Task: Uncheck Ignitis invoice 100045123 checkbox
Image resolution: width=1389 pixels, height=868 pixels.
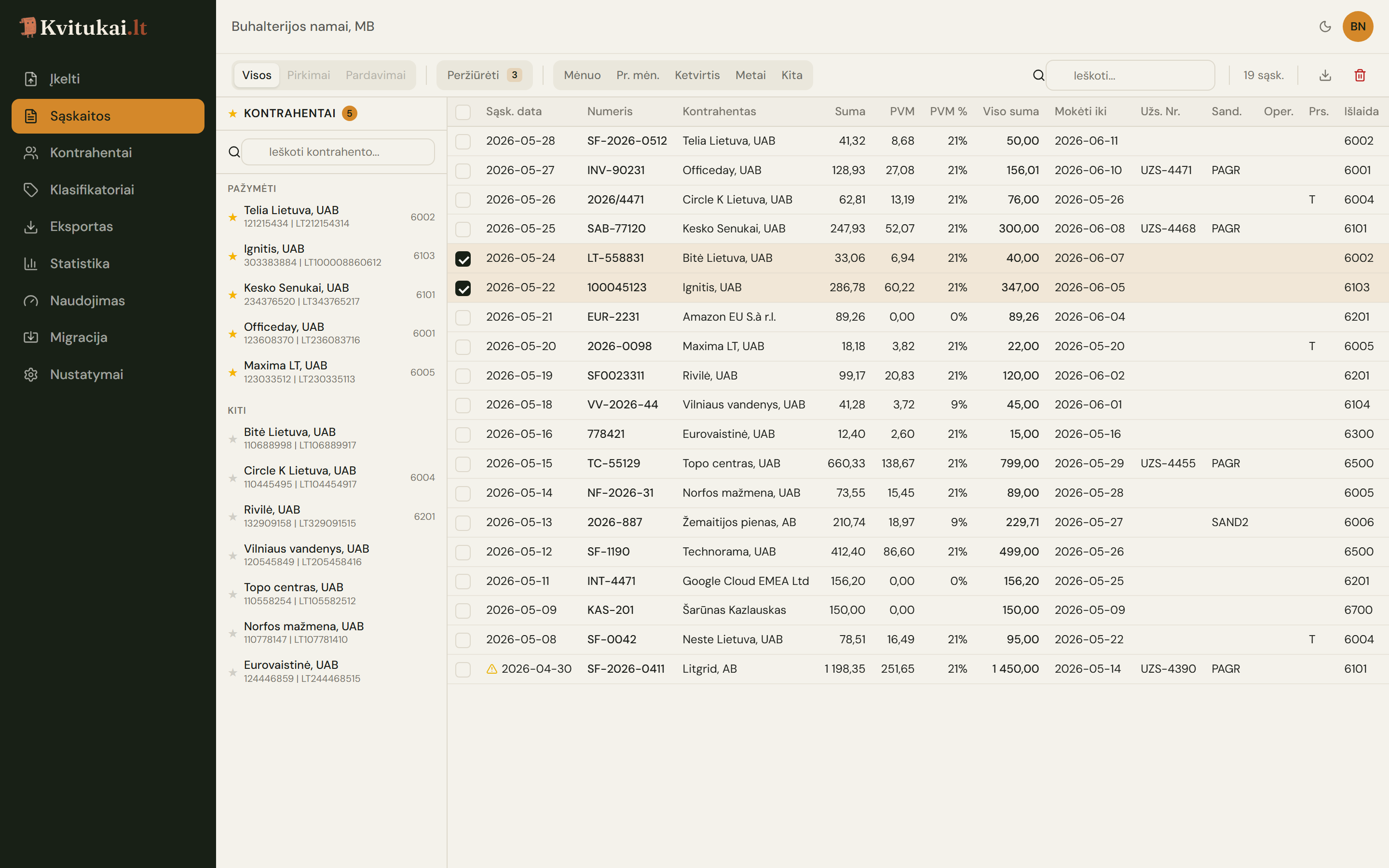Action: pos(463,287)
